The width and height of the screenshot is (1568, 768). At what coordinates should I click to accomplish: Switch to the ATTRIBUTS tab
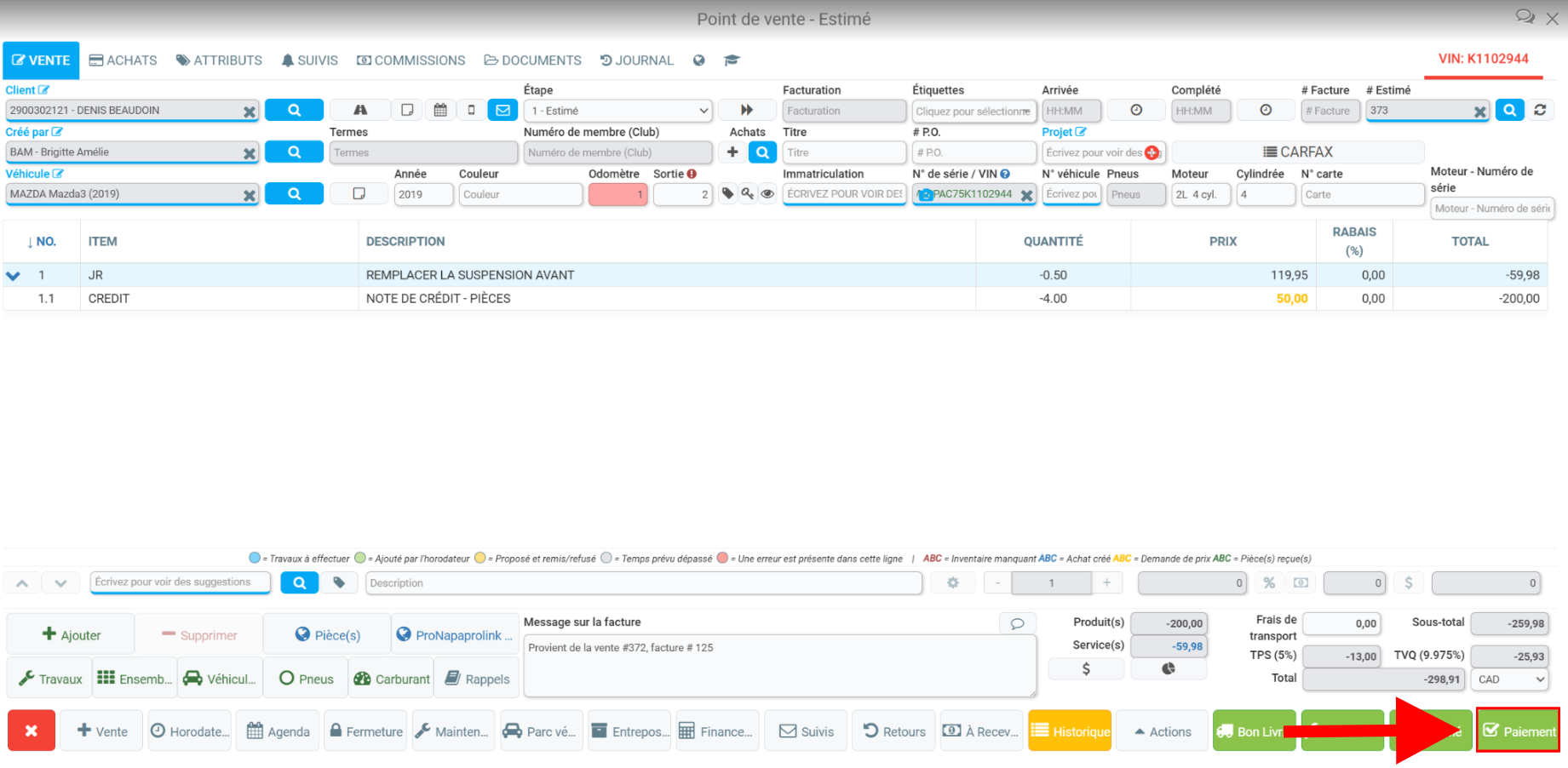(219, 60)
